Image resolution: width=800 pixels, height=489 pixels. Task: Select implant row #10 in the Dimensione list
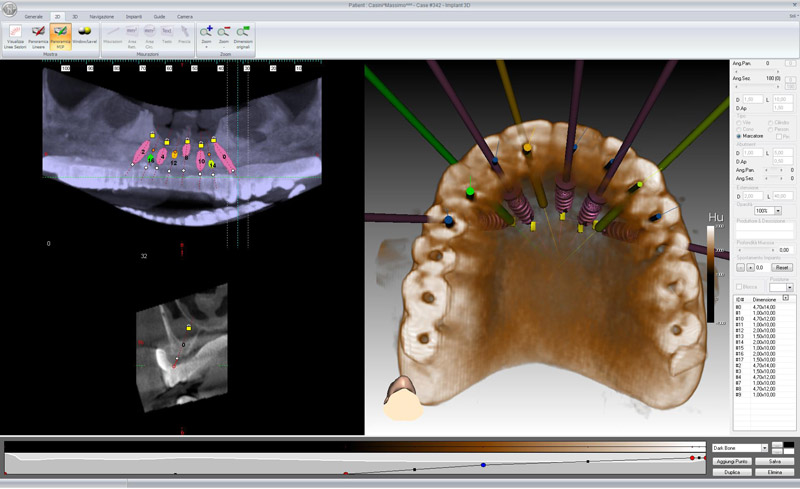click(760, 318)
